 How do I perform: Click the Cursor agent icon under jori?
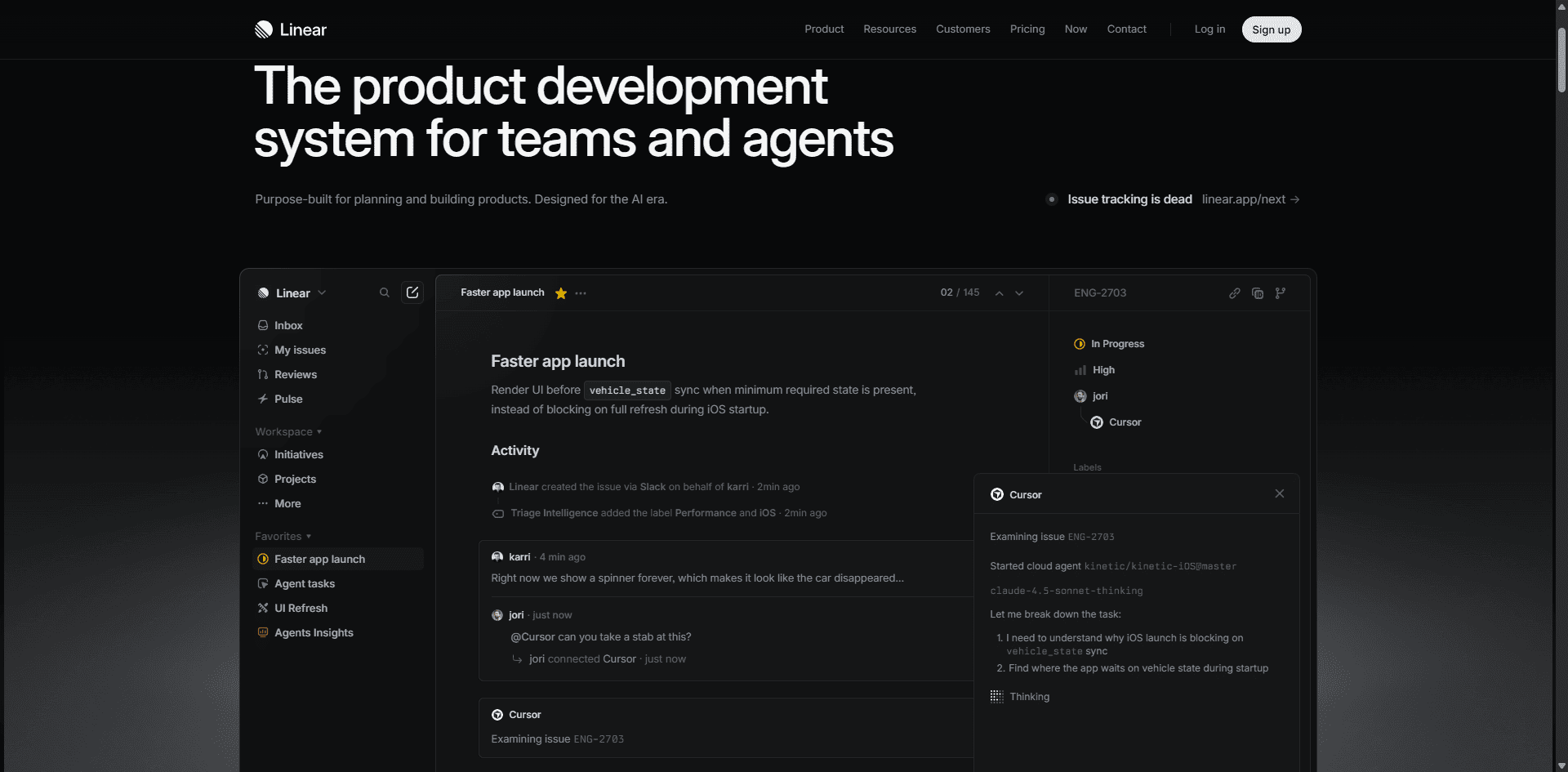click(x=1097, y=422)
